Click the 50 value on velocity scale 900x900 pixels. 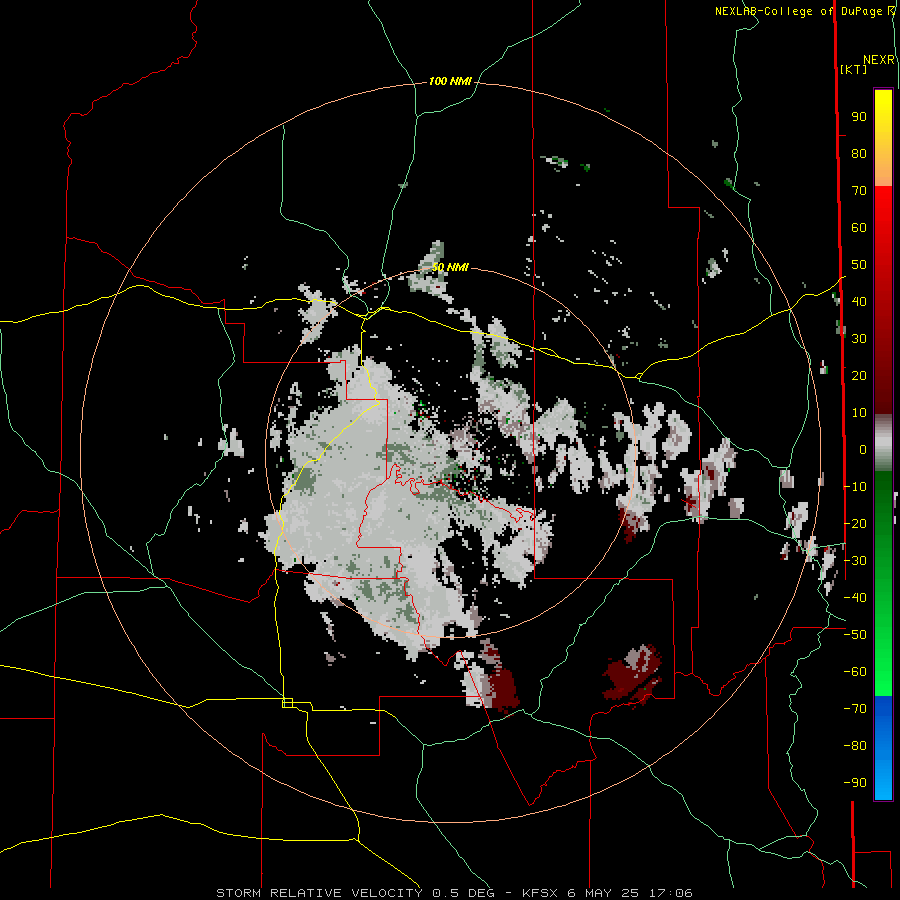(859, 265)
